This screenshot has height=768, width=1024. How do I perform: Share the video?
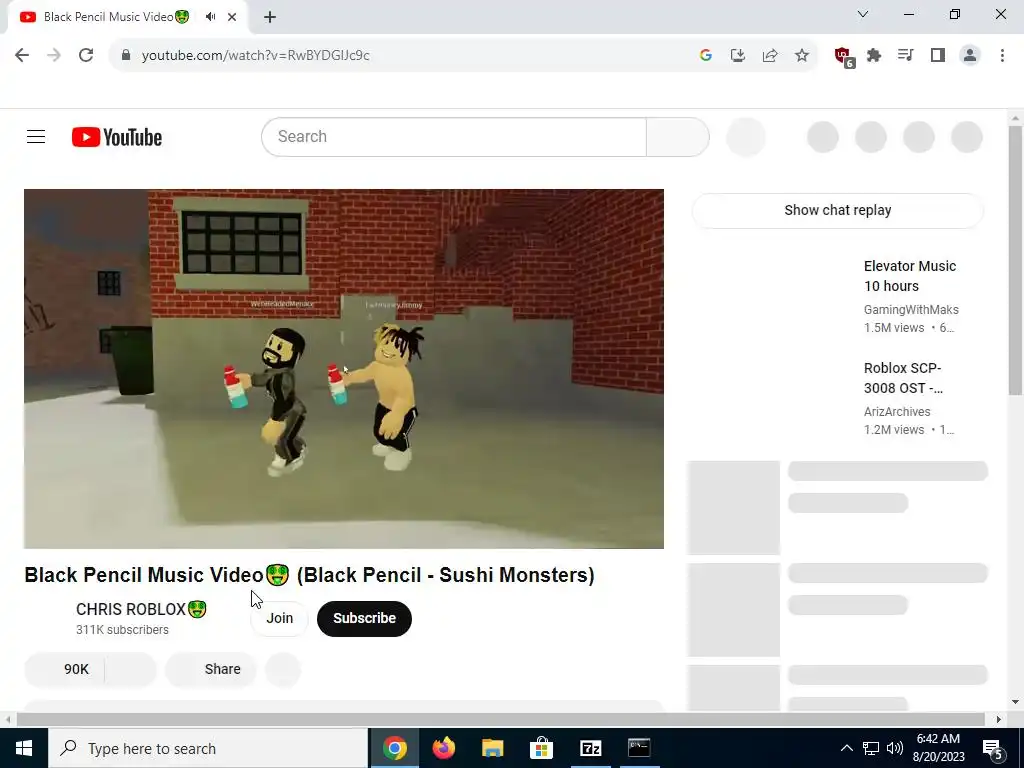[212, 669]
